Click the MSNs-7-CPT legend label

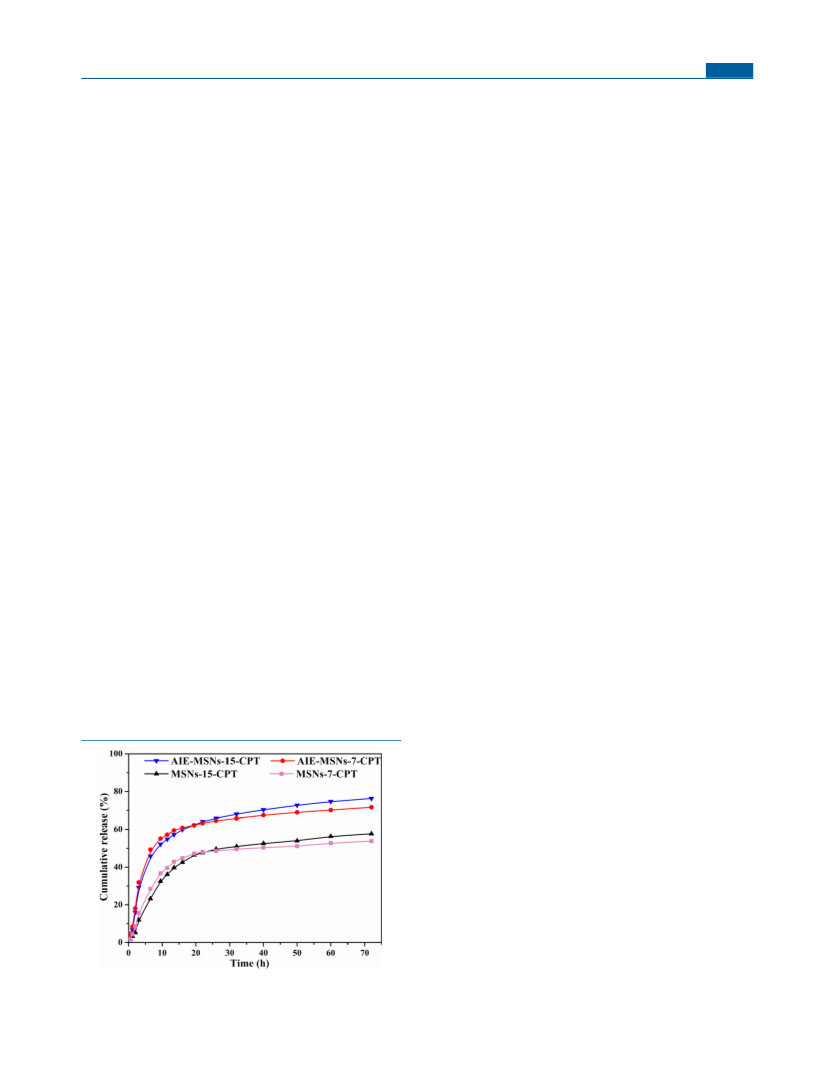[x=326, y=774]
